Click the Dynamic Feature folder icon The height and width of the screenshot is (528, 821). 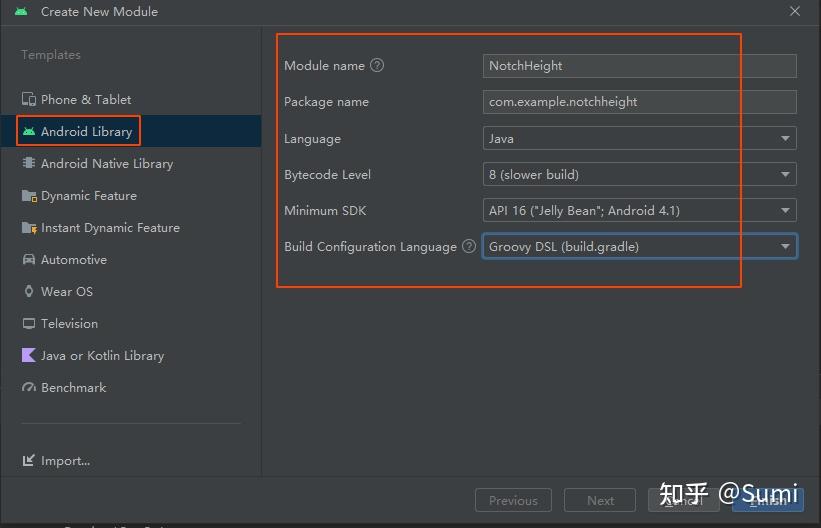point(29,195)
